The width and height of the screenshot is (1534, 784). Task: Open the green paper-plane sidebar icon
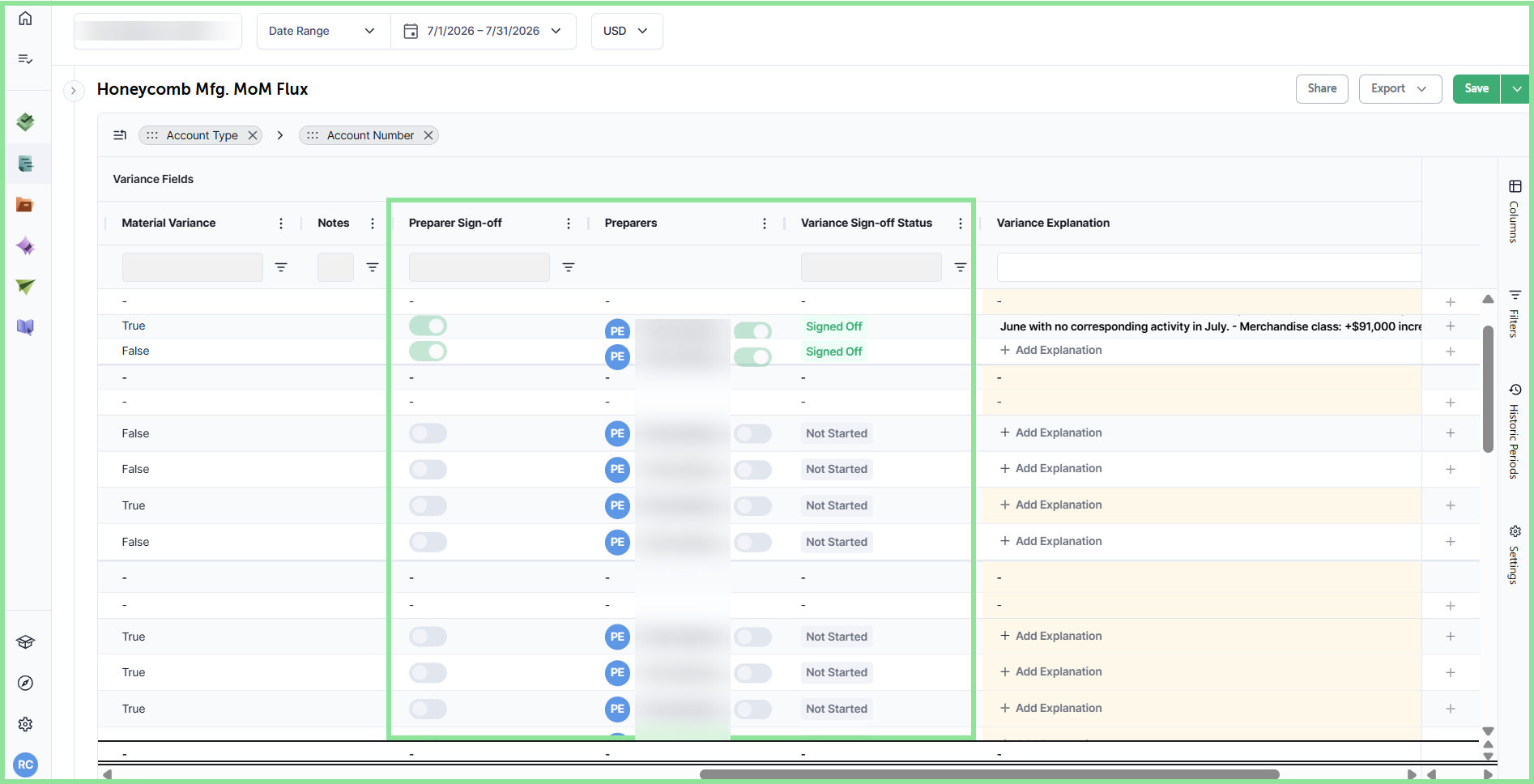pyautogui.click(x=25, y=287)
